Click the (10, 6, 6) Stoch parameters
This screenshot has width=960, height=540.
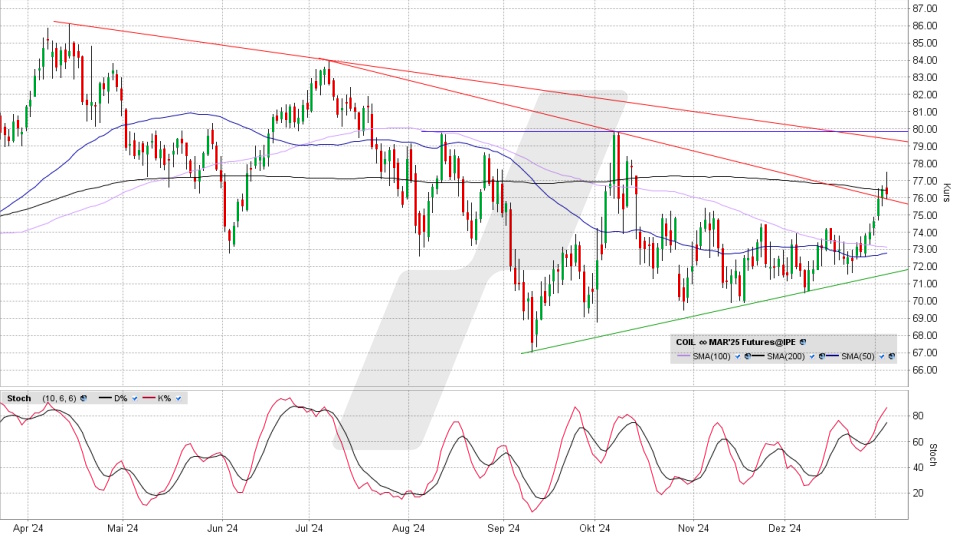point(59,398)
